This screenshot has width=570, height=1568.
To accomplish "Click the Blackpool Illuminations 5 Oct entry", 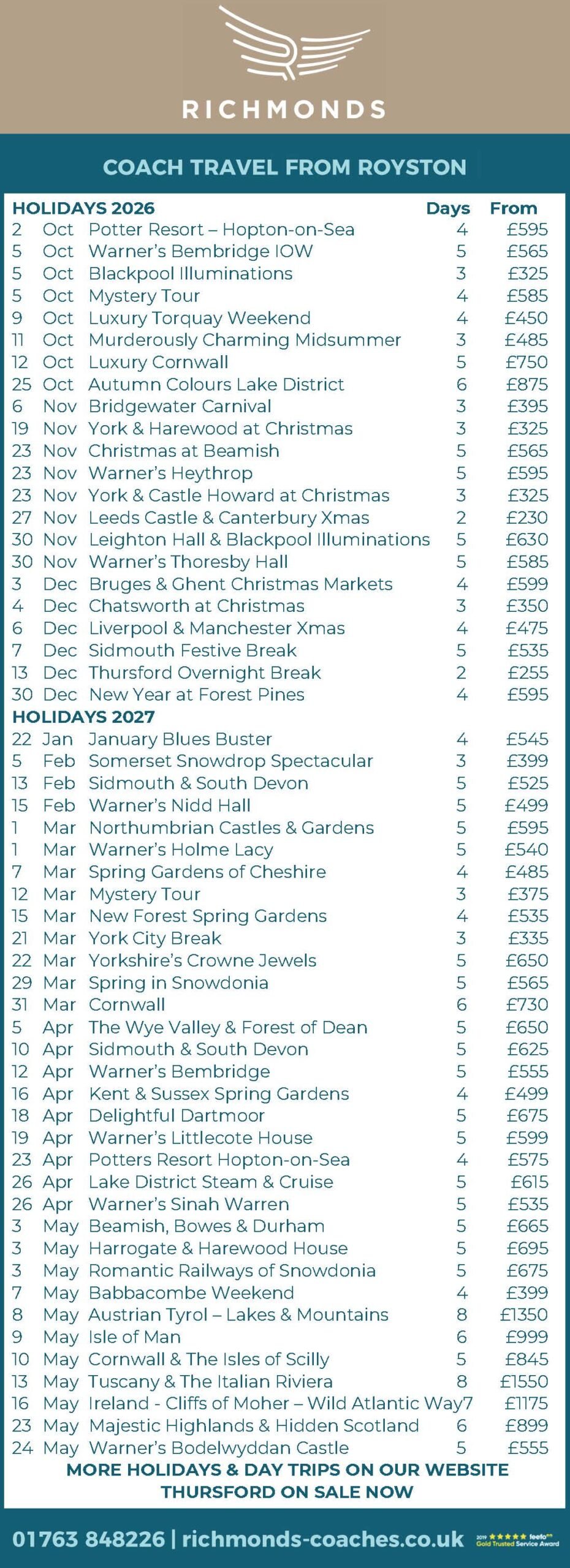I will (x=280, y=273).
